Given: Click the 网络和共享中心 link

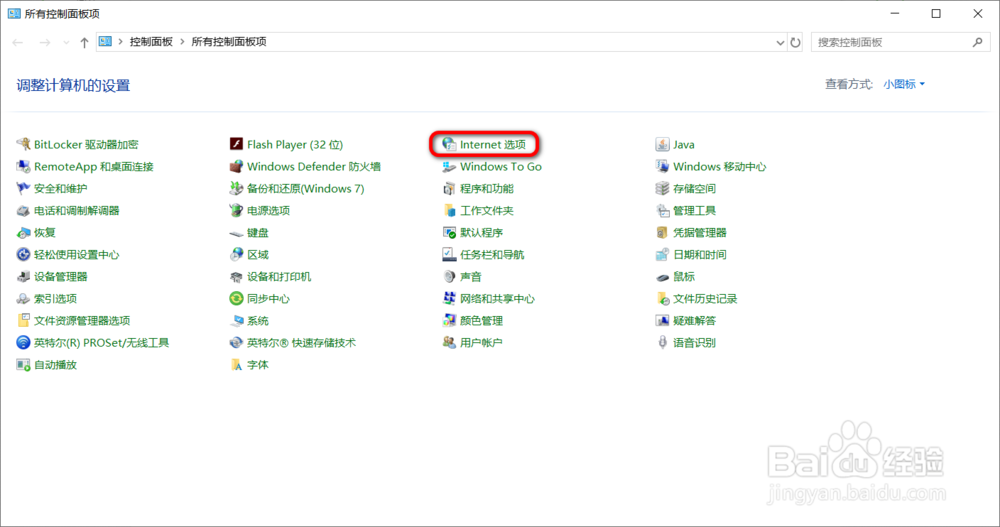Looking at the screenshot, I should click(497, 299).
